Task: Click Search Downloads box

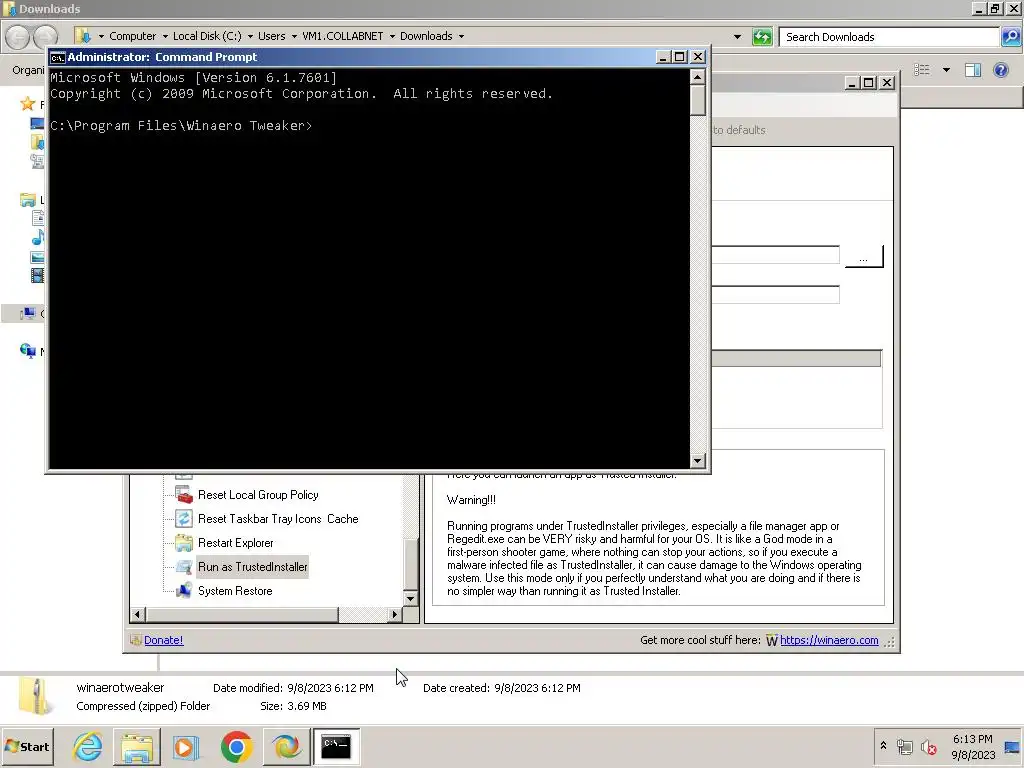Action: [x=889, y=37]
